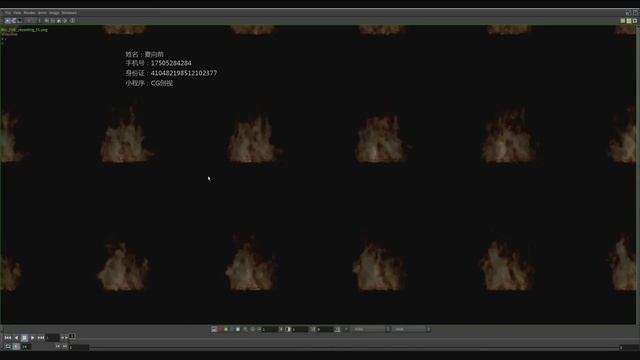Toggle the loop playback mode icon

[8, 347]
